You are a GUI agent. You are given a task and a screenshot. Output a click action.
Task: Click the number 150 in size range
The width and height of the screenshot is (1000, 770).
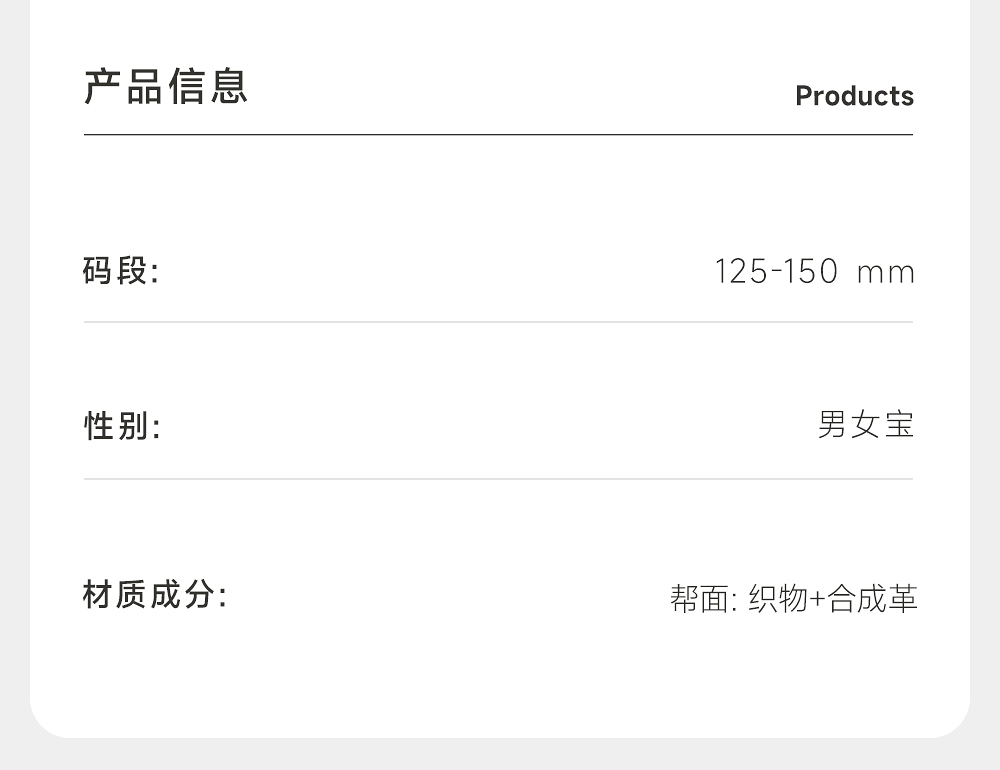point(811,272)
